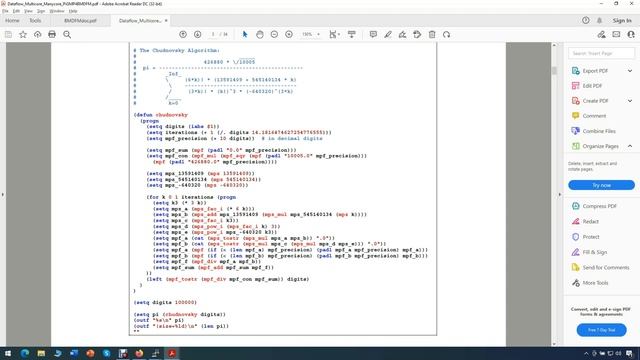The width and height of the screenshot is (640, 360).
Task: Click the page number input field
Action: [213, 35]
